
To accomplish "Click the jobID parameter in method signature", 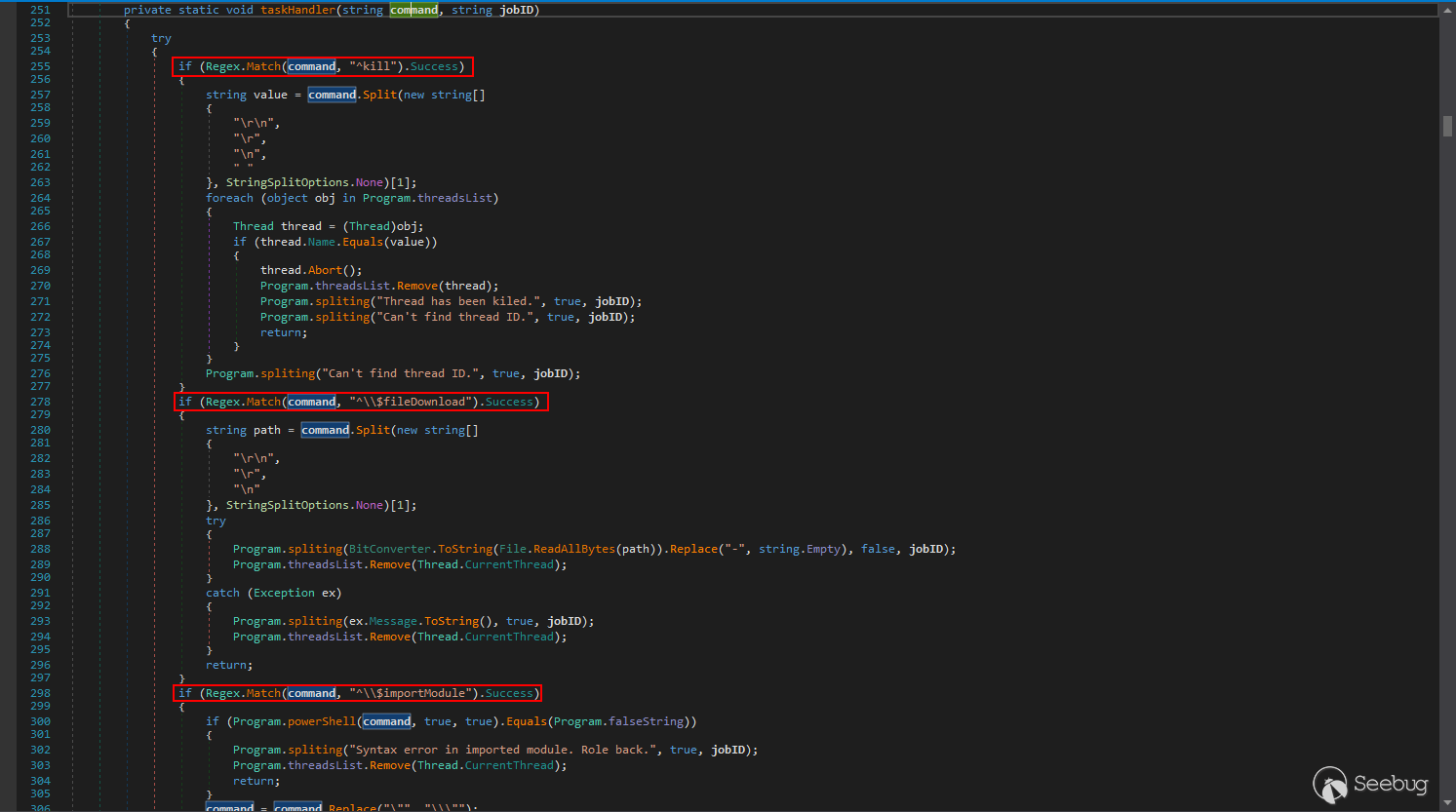I will click(517, 10).
